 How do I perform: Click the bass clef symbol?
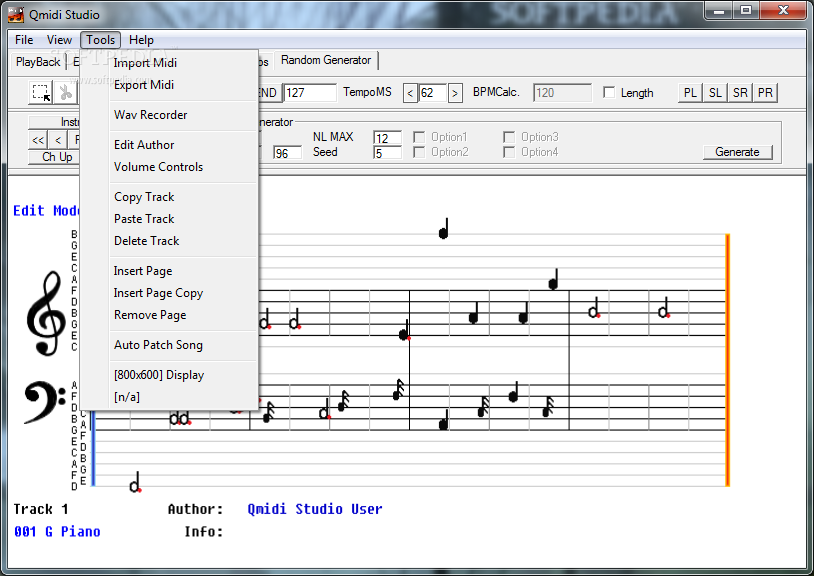pyautogui.click(x=45, y=402)
